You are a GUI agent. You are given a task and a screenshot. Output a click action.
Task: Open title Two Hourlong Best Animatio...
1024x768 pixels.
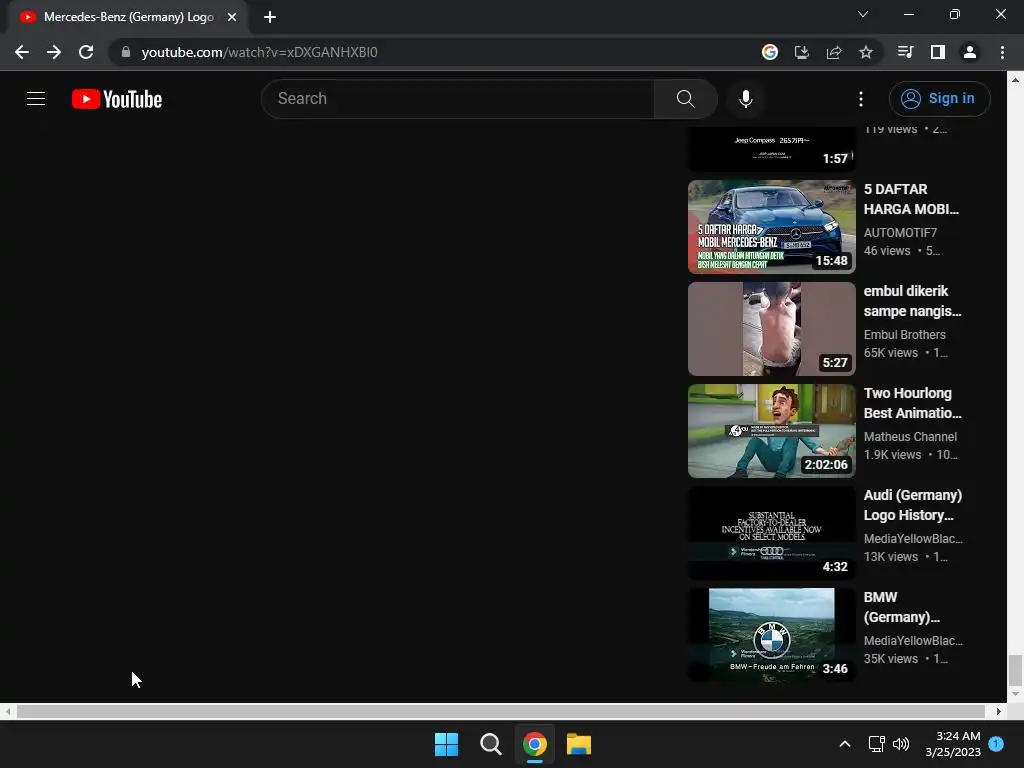coord(912,403)
